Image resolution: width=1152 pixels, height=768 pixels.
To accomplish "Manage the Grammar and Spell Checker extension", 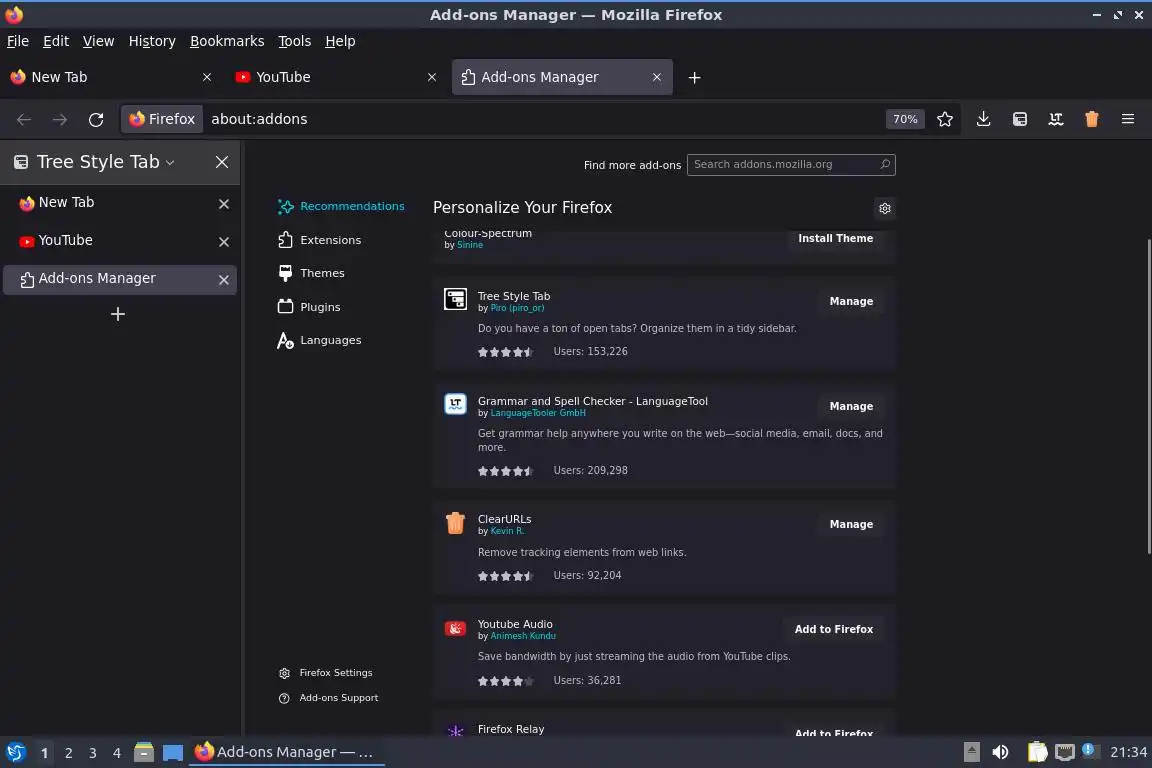I will [851, 406].
